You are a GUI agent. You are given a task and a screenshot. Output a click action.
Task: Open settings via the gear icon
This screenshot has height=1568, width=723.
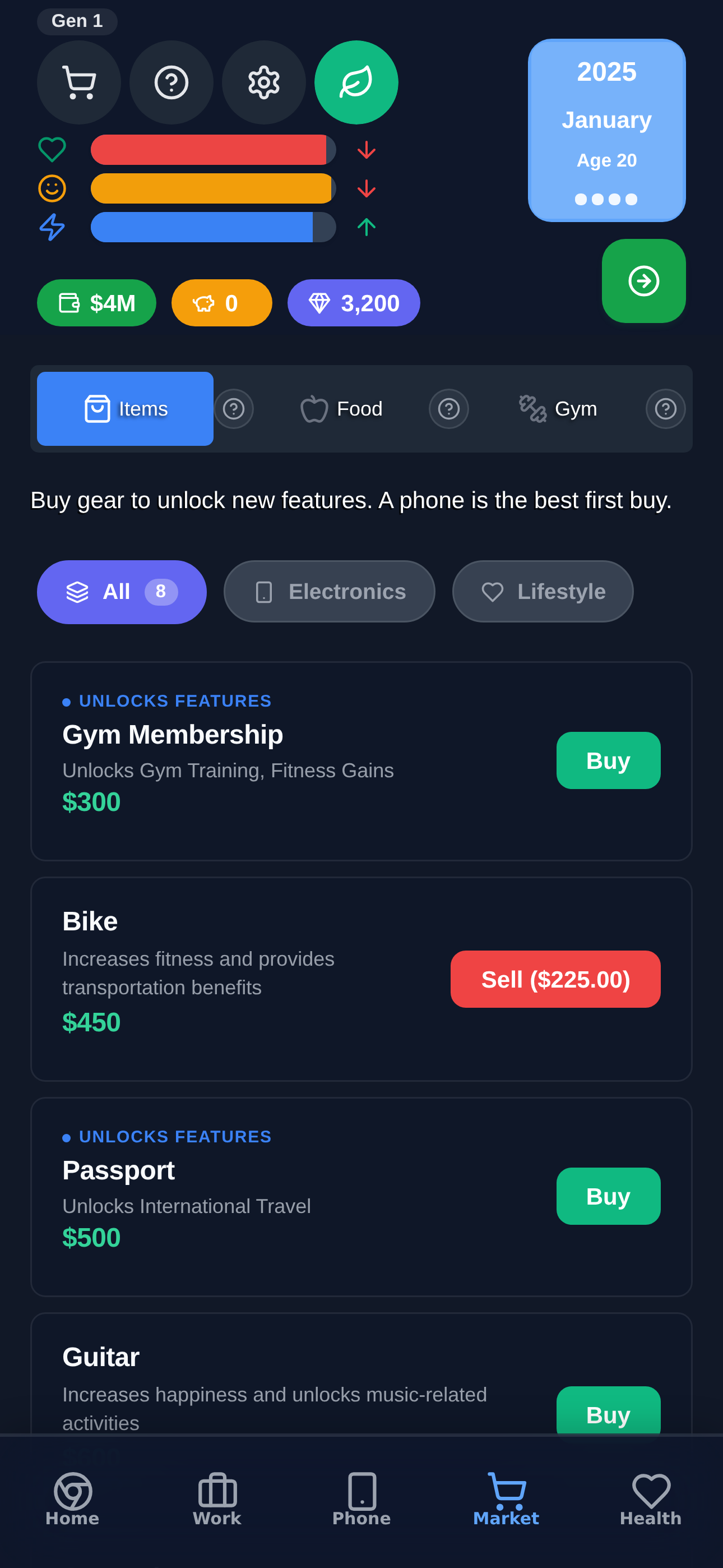pyautogui.click(x=264, y=82)
